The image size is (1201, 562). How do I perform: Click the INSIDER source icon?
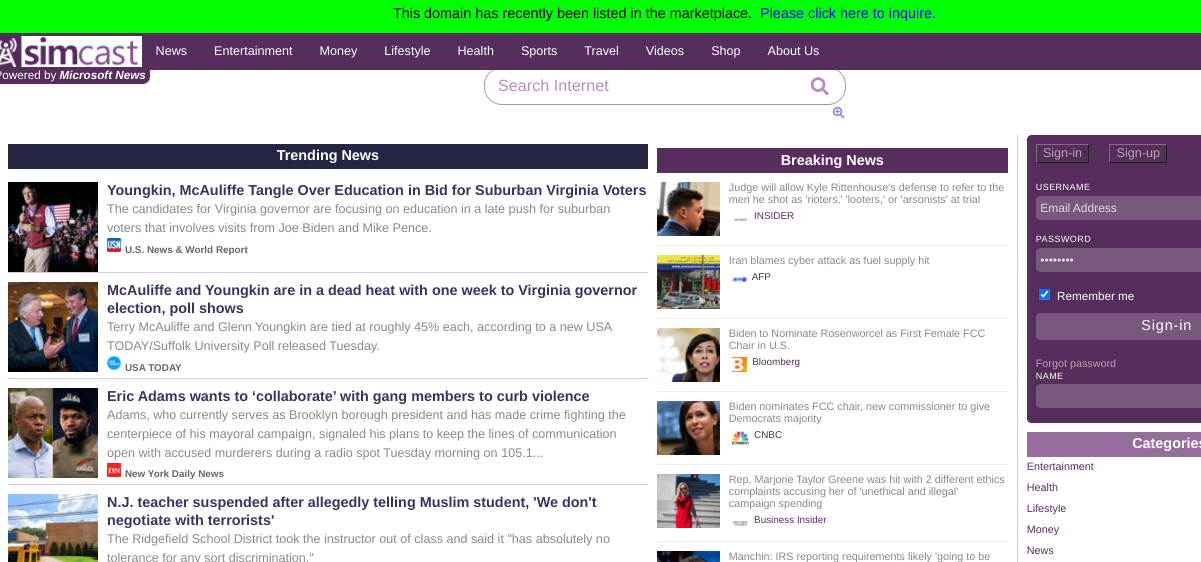[740, 217]
